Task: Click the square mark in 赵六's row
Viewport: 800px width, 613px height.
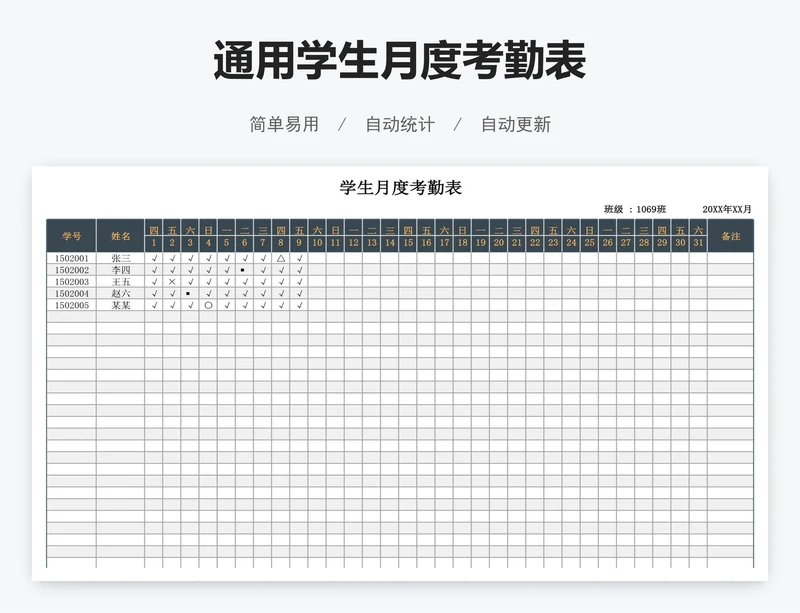Action: tap(188, 293)
